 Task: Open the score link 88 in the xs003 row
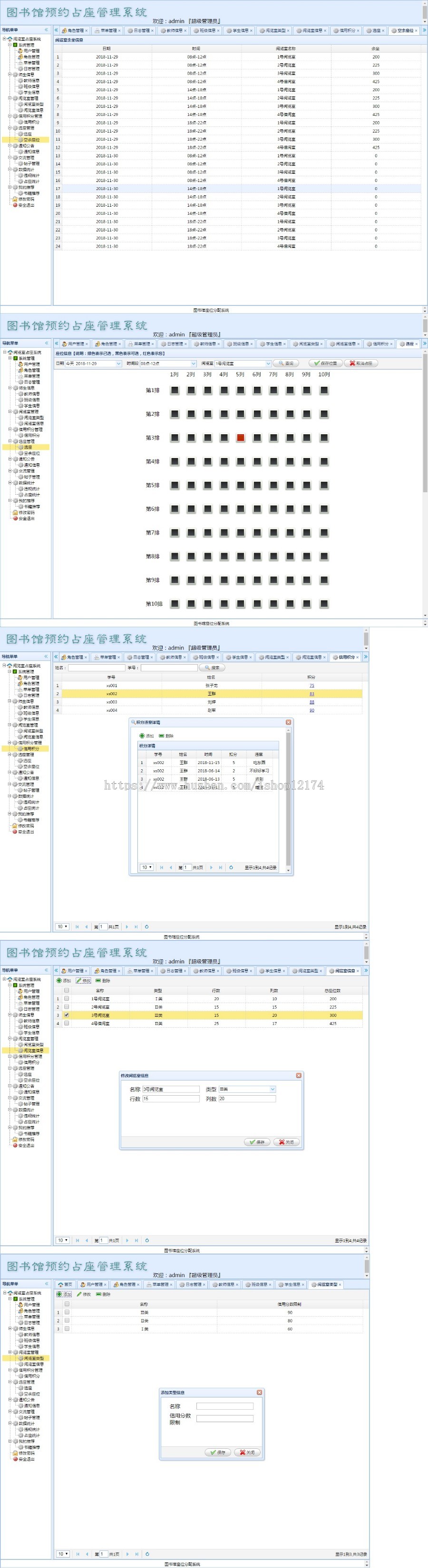[311, 702]
